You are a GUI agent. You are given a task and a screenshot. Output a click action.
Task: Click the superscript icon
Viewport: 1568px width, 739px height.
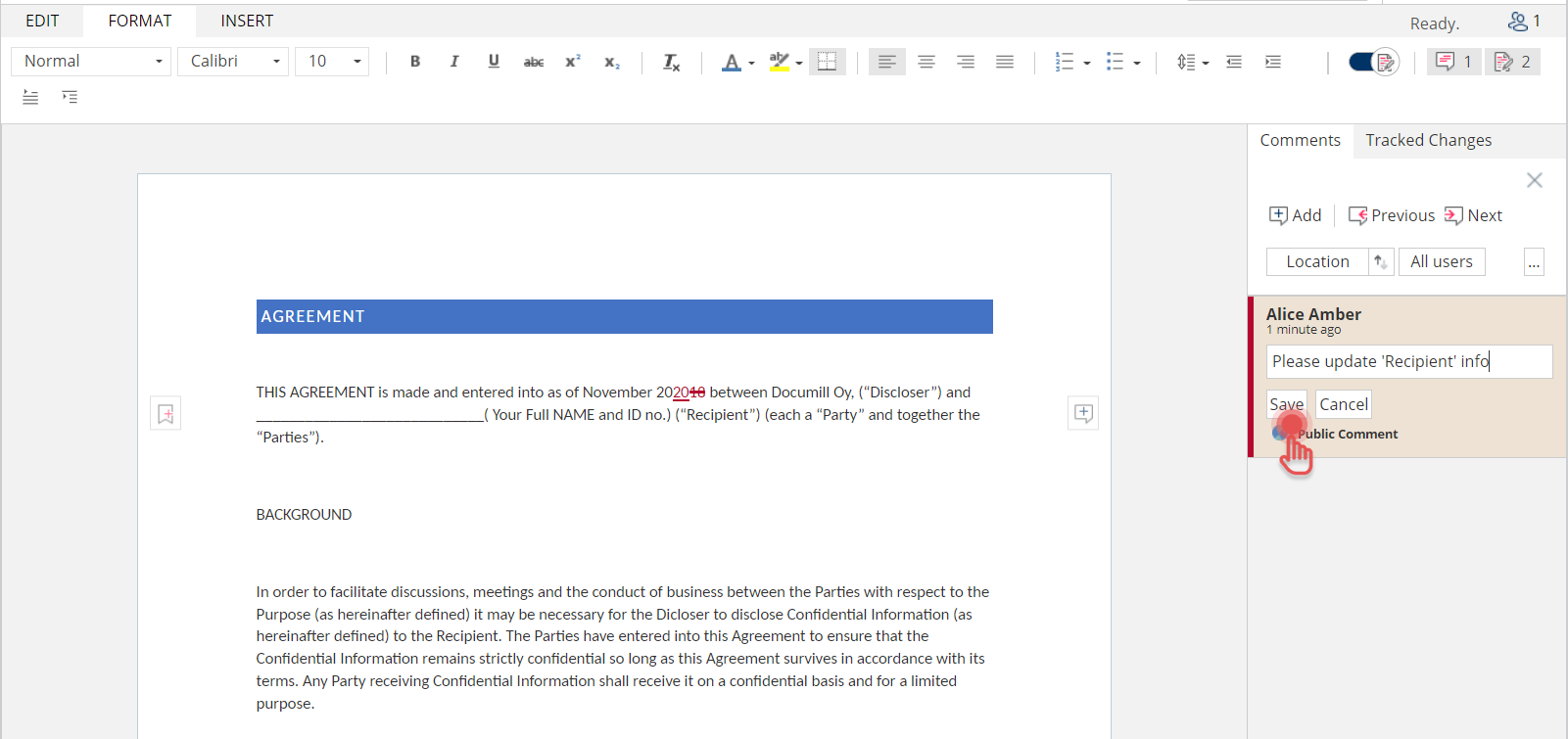click(x=573, y=62)
